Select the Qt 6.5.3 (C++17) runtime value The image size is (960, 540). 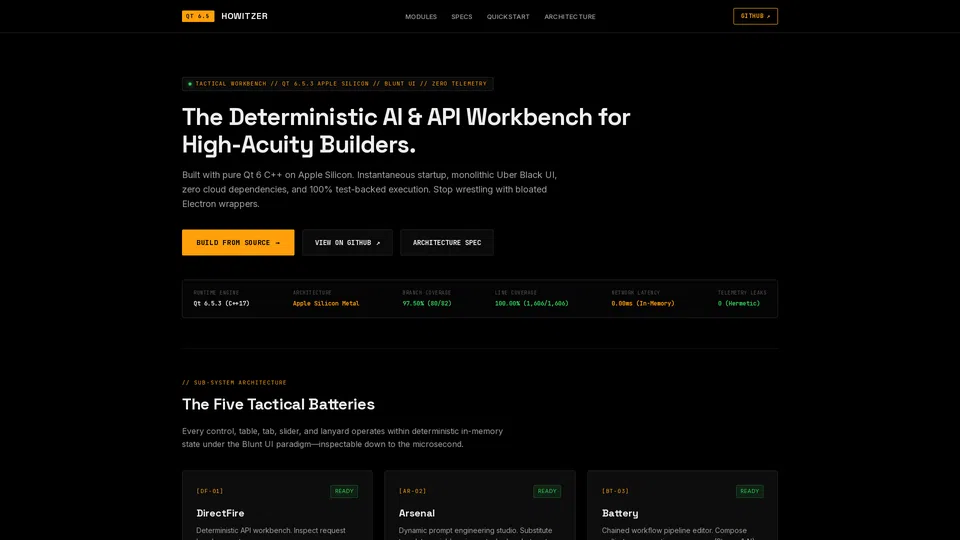222,304
